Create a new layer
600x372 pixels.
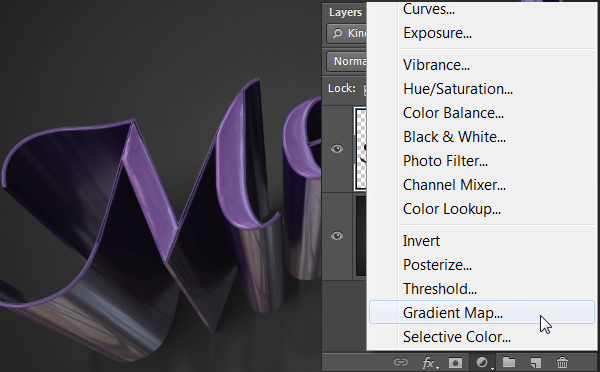click(x=536, y=362)
